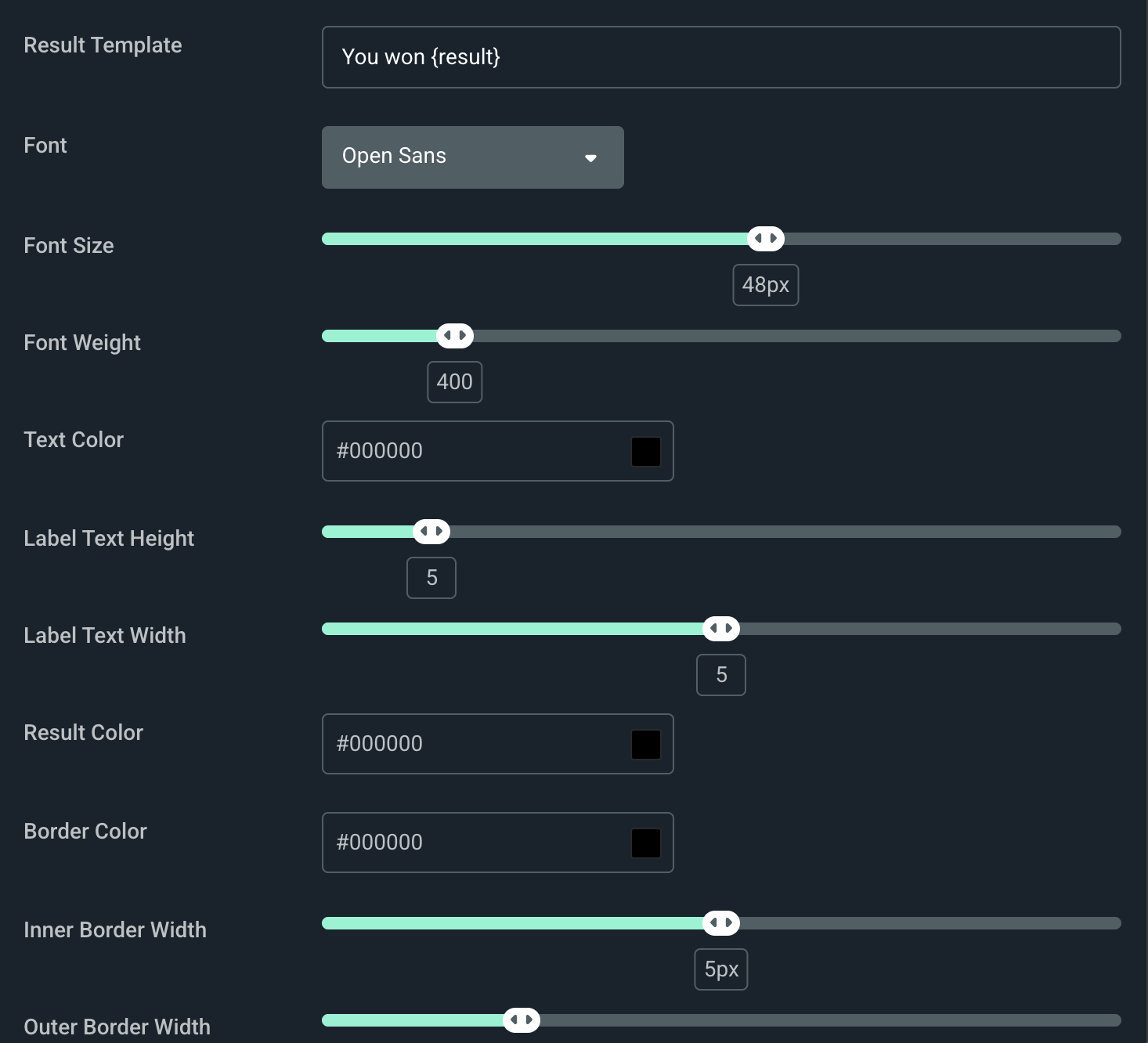Open the Open Sans font dropdown
Image resolution: width=1148 pixels, height=1043 pixels.
(471, 157)
